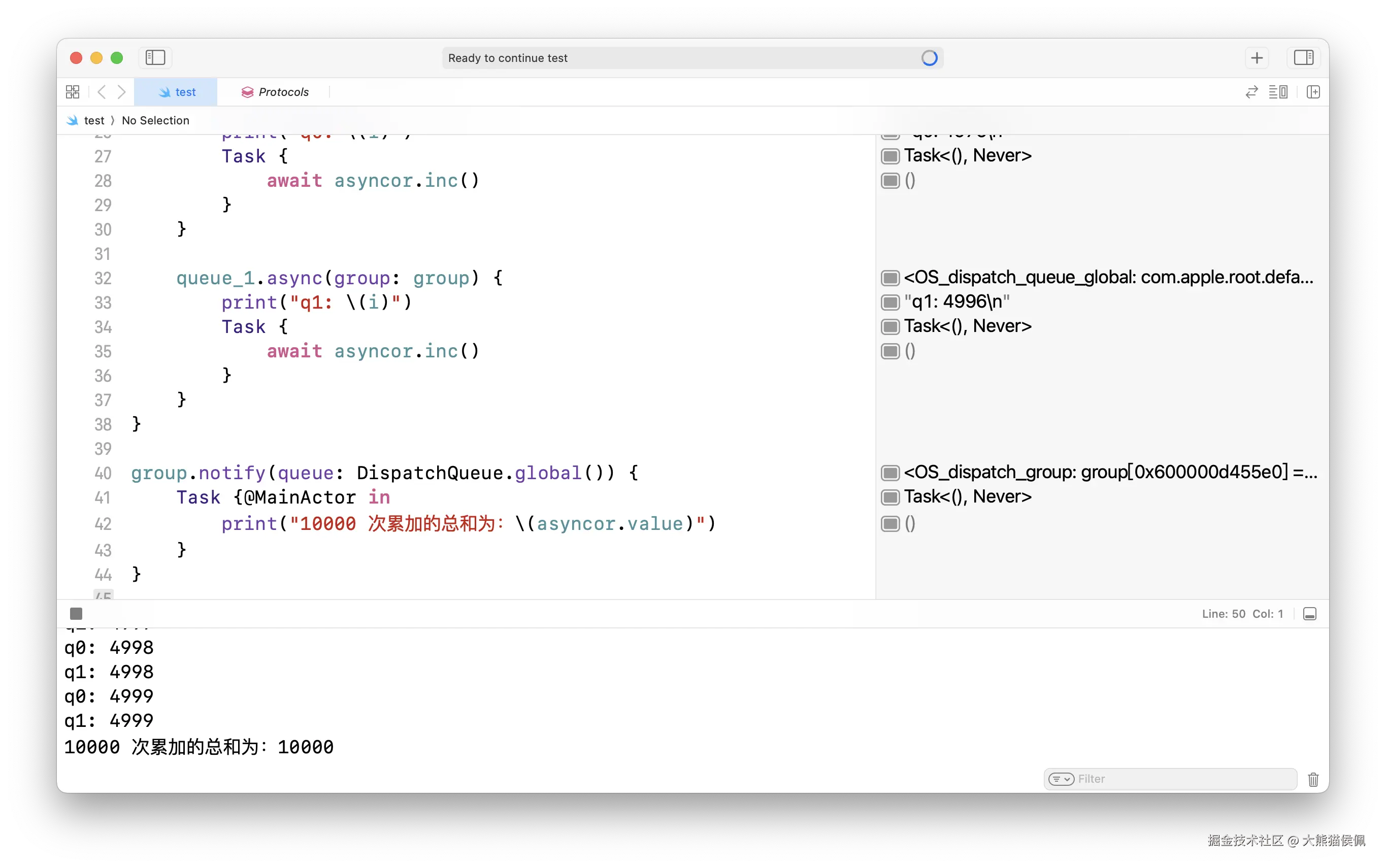The height and width of the screenshot is (868, 1386).
Task: Click the plus library button
Action: (x=1257, y=57)
